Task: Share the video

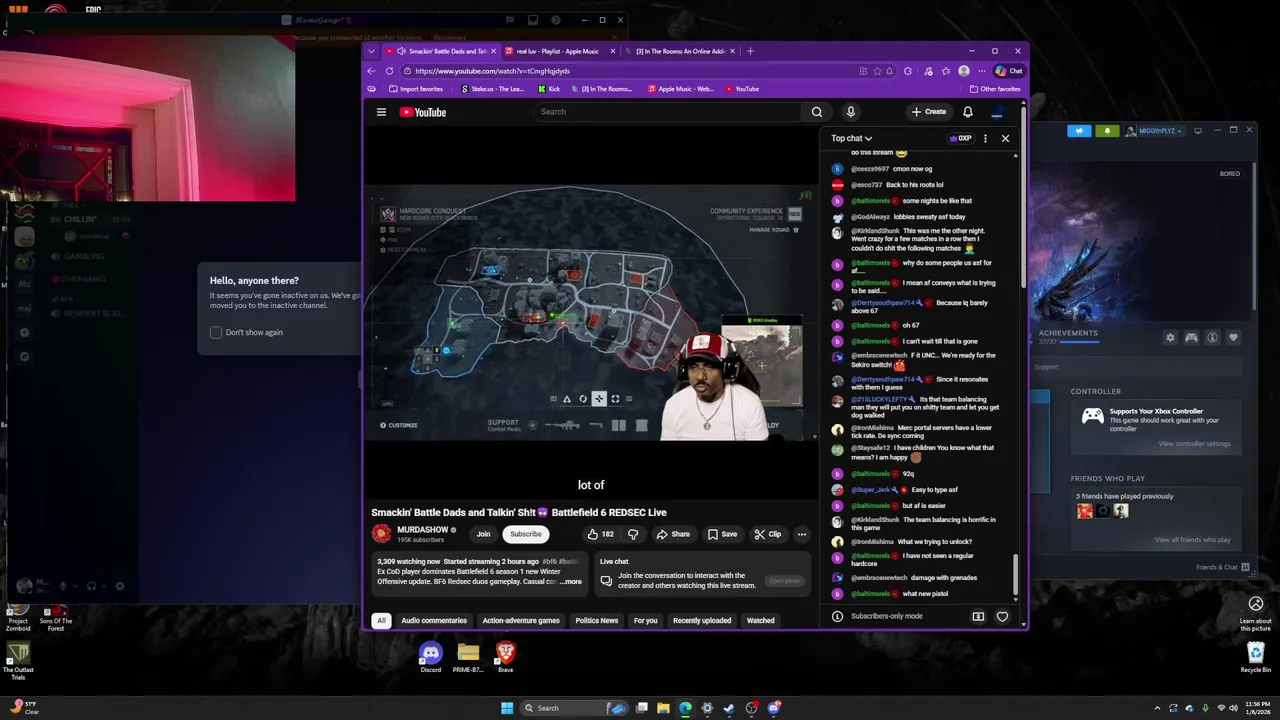Action: pyautogui.click(x=673, y=534)
